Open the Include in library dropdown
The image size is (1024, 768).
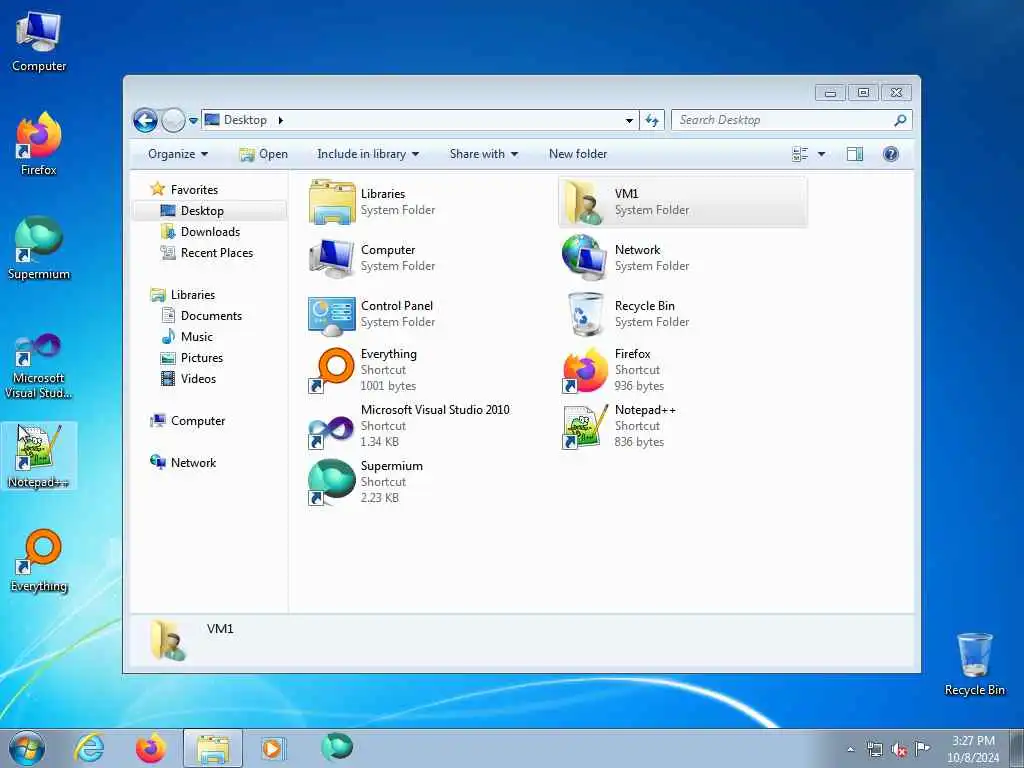368,154
